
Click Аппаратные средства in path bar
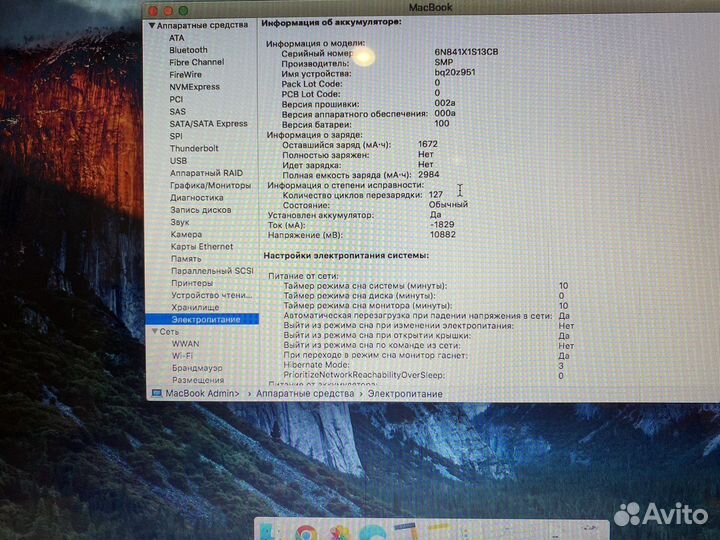click(305, 394)
